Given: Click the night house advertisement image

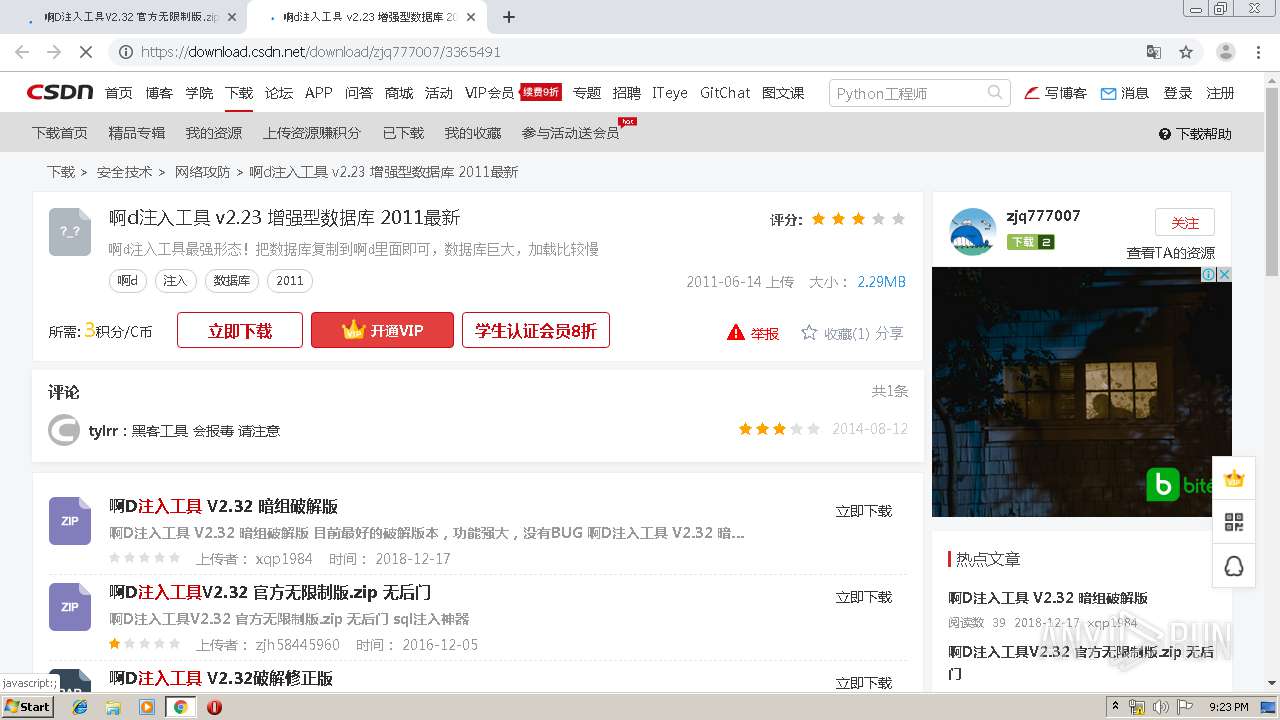Looking at the screenshot, I should coord(1081,392).
